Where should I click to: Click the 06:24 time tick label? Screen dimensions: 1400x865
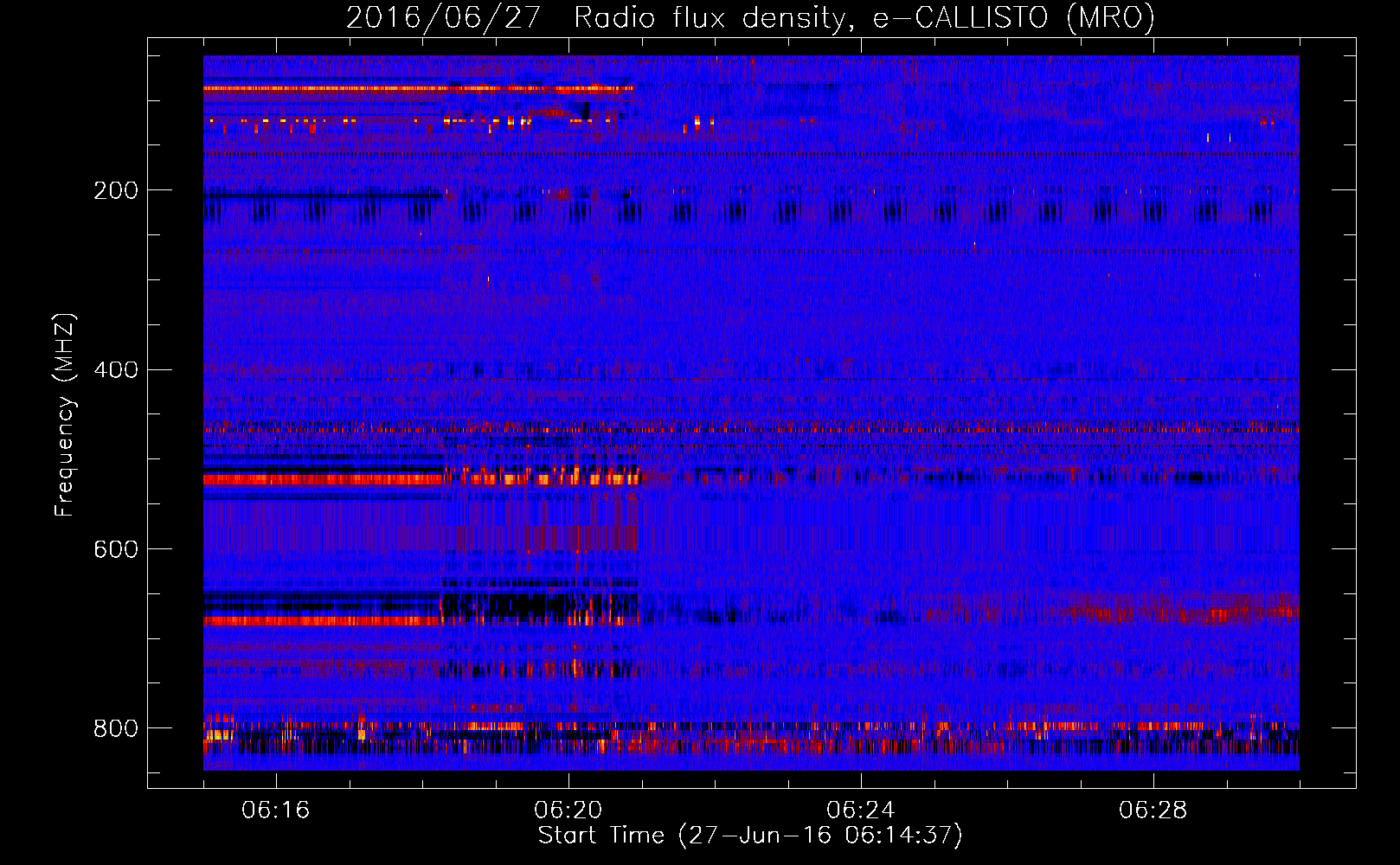click(860, 811)
